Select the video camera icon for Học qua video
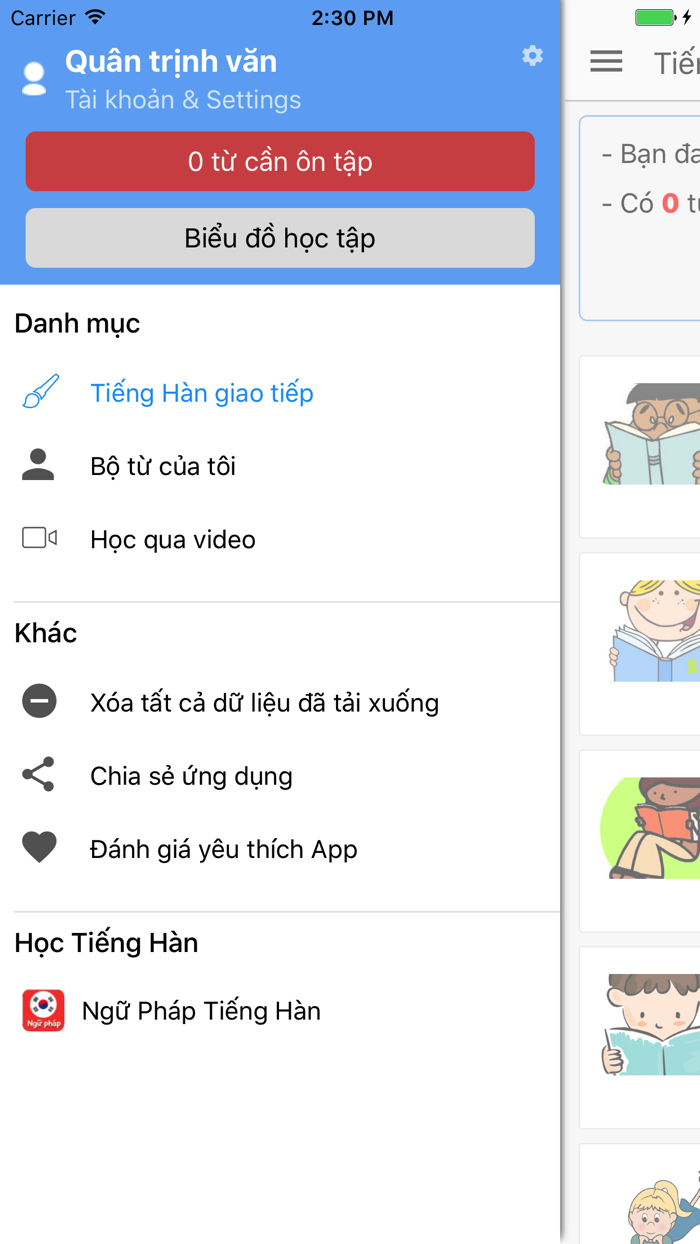The width and height of the screenshot is (700, 1244). tap(39, 539)
